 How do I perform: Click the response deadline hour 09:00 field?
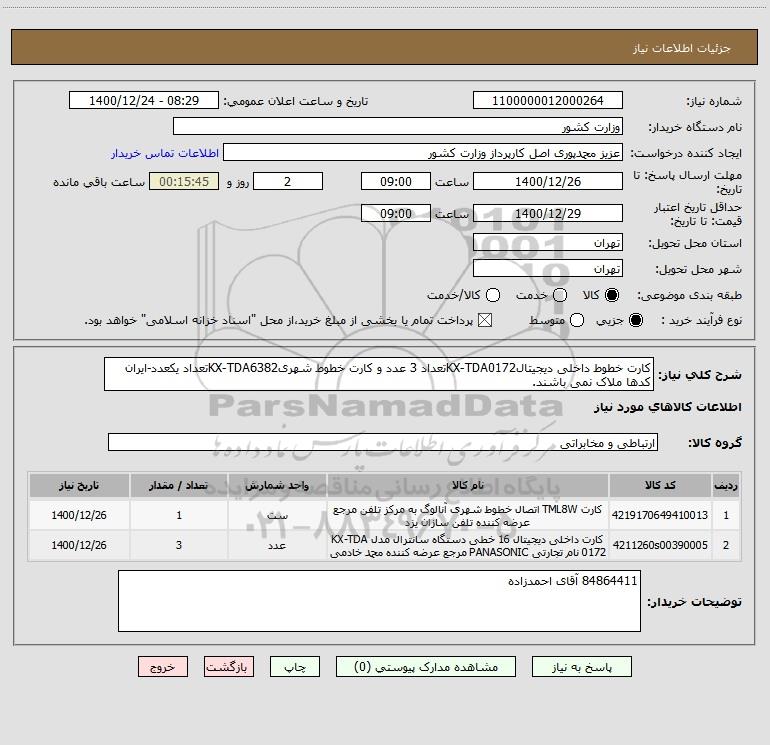pos(396,181)
